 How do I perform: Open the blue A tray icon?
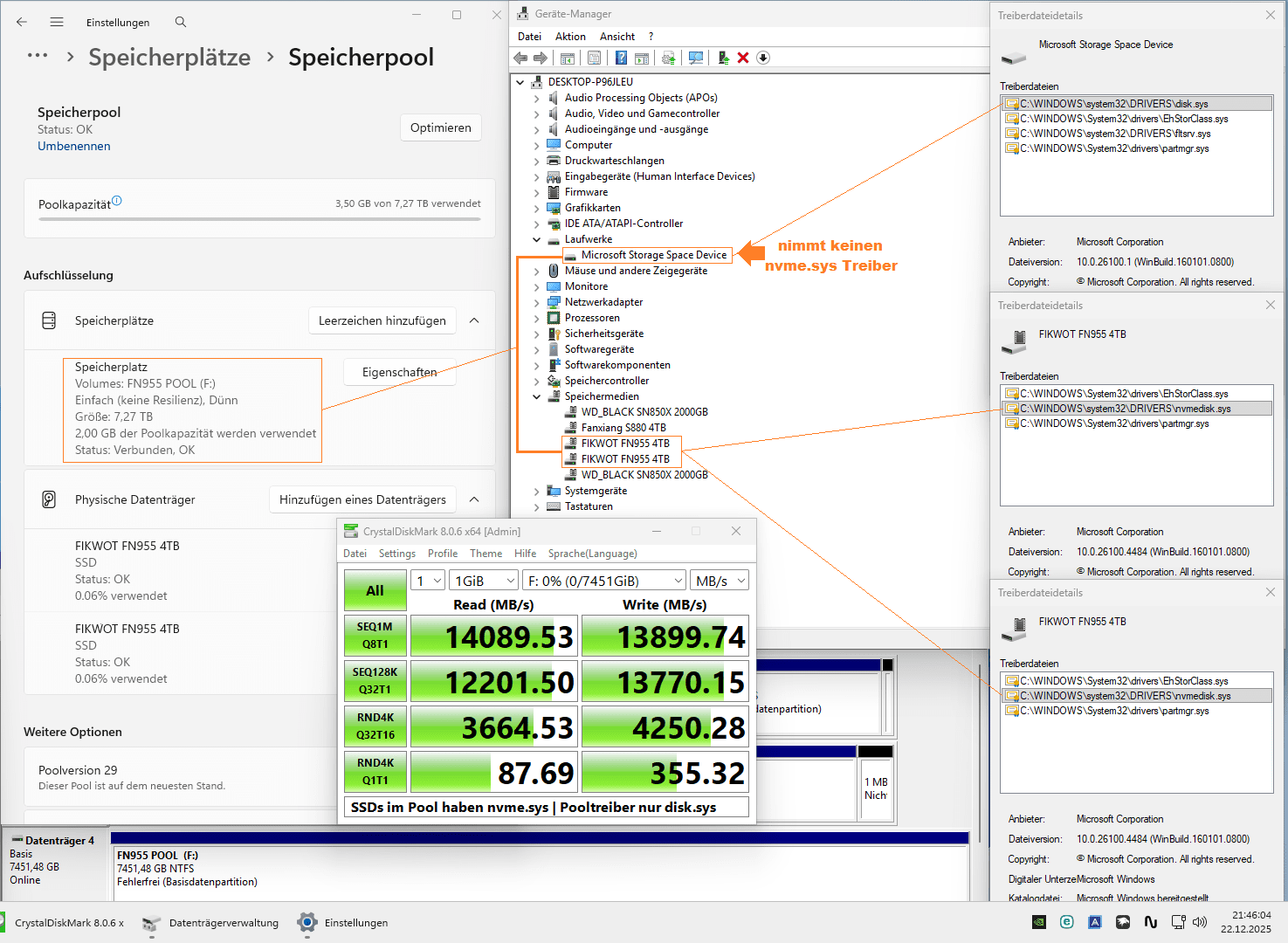point(1095,922)
